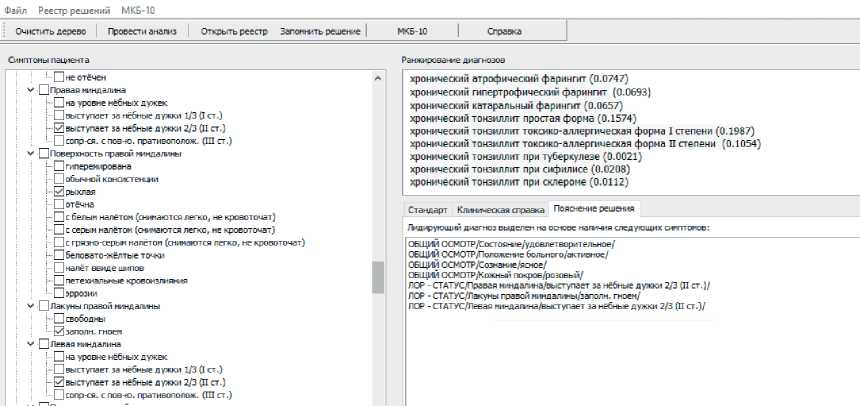Switch to the Стандарт tab
860x406 pixels.
pyautogui.click(x=427, y=210)
